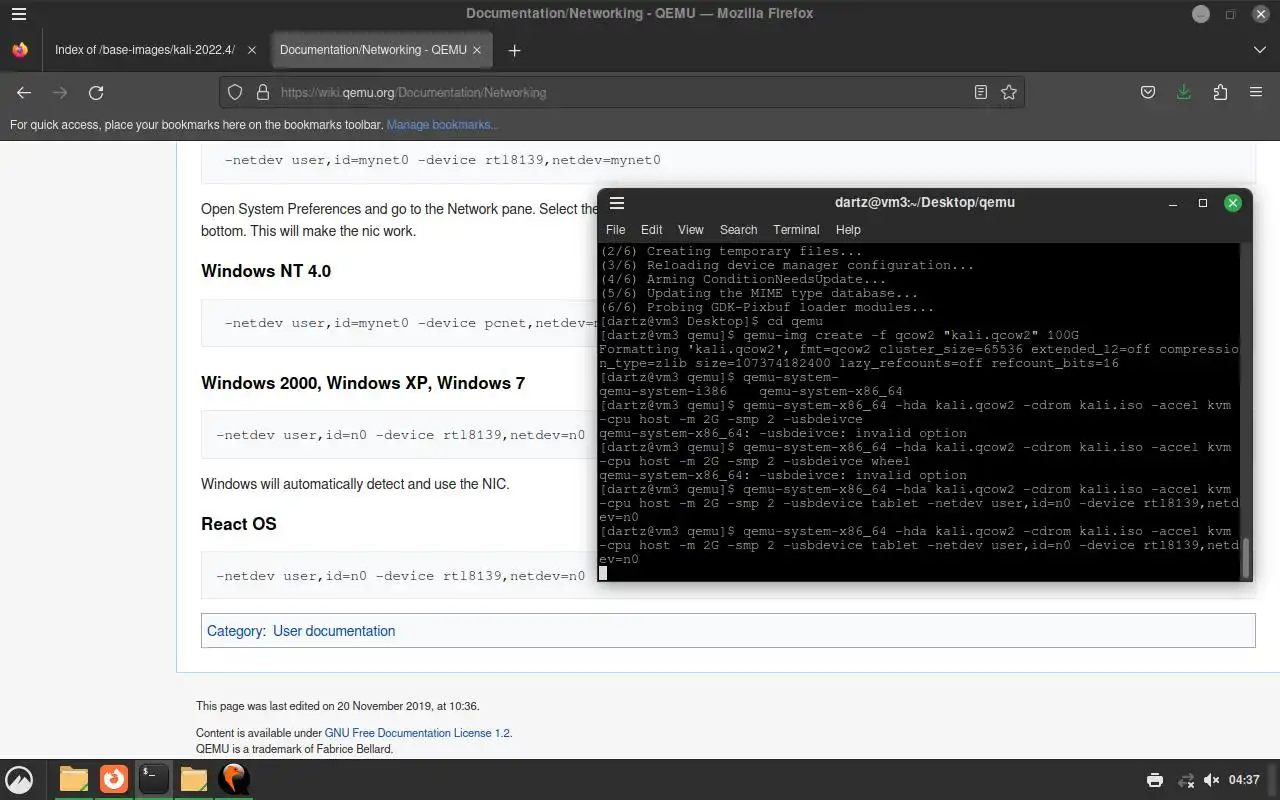The image size is (1280, 800).
Task: Open the Manage bookmarks link
Action: [442, 125]
